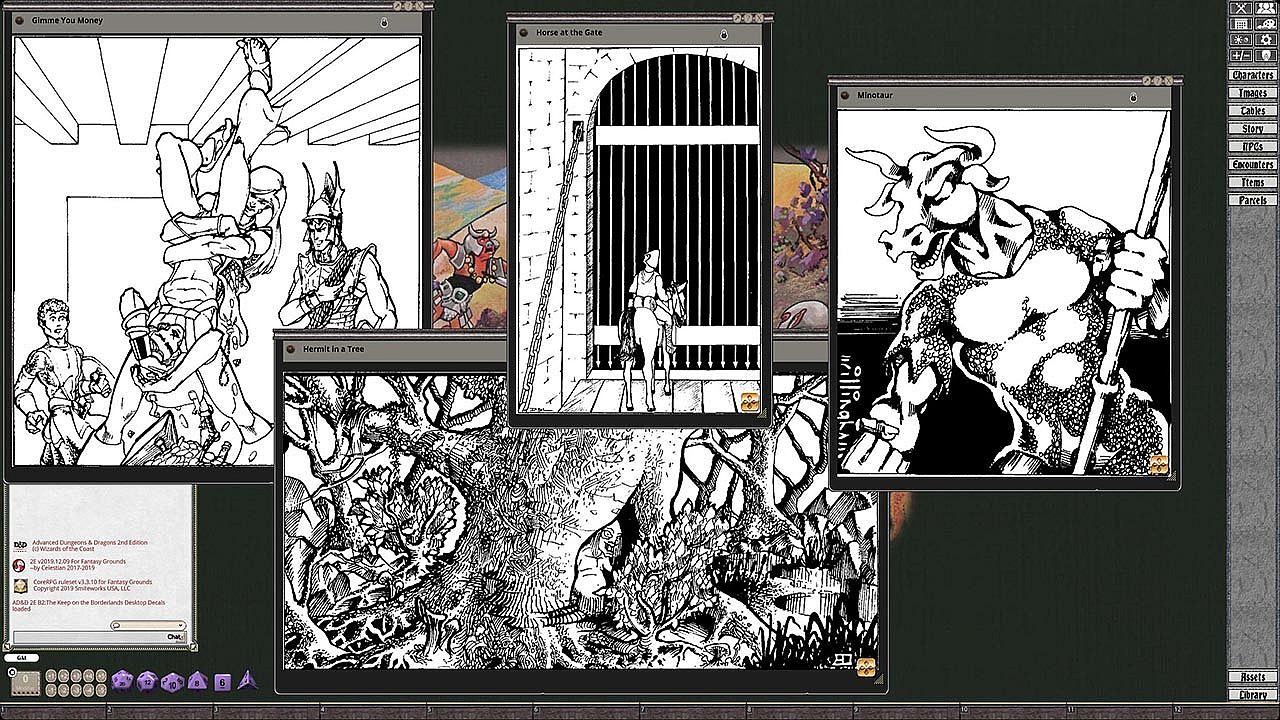
Task: Click the Horse at the Gate corner size icon
Action: pyautogui.click(x=750, y=402)
